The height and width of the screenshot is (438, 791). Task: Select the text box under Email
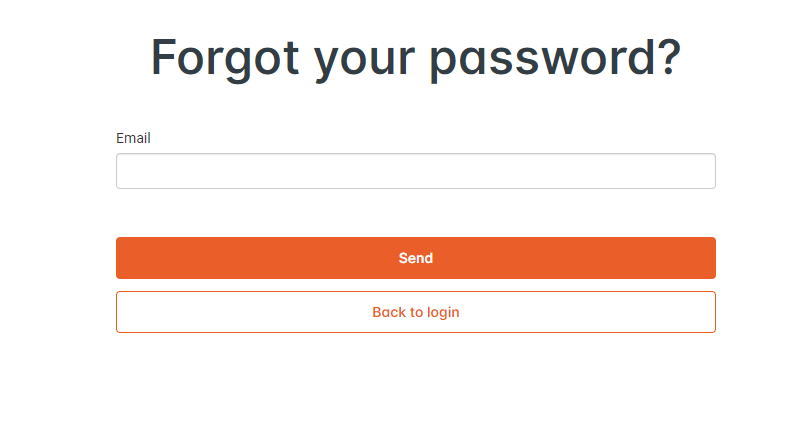pos(415,171)
